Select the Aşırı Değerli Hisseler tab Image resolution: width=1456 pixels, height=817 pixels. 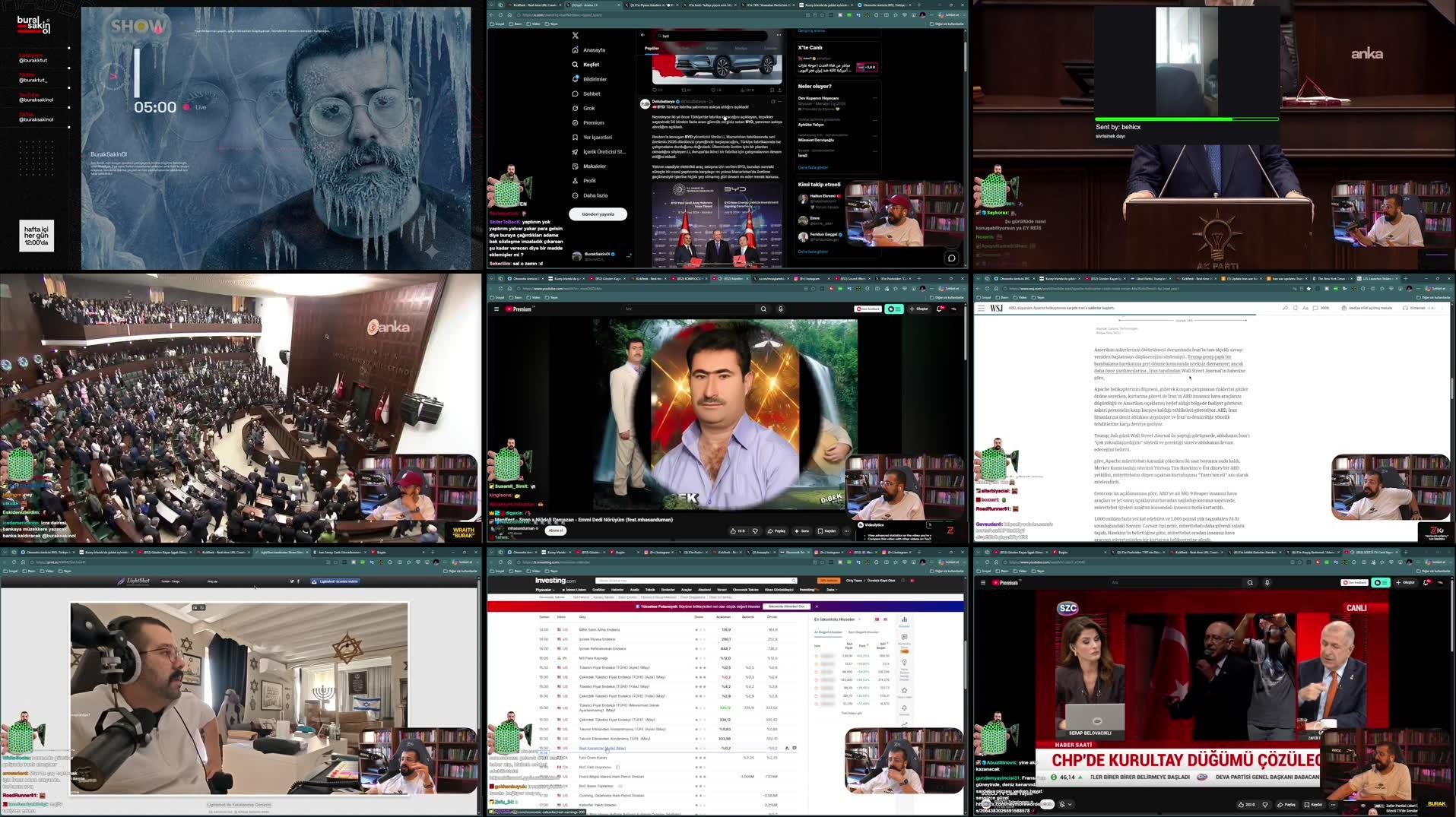[x=864, y=632]
